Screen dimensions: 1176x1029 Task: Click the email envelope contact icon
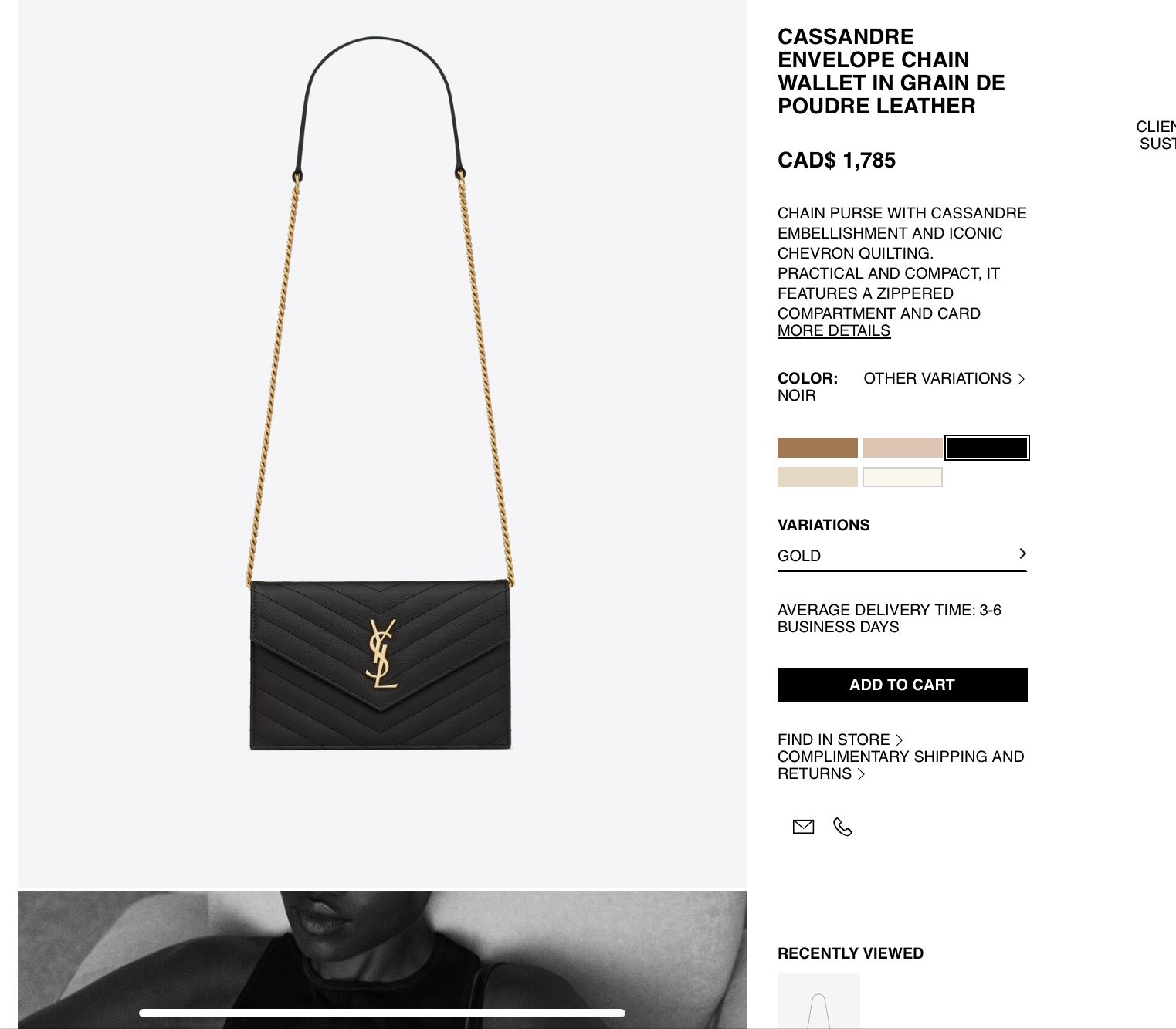(803, 827)
